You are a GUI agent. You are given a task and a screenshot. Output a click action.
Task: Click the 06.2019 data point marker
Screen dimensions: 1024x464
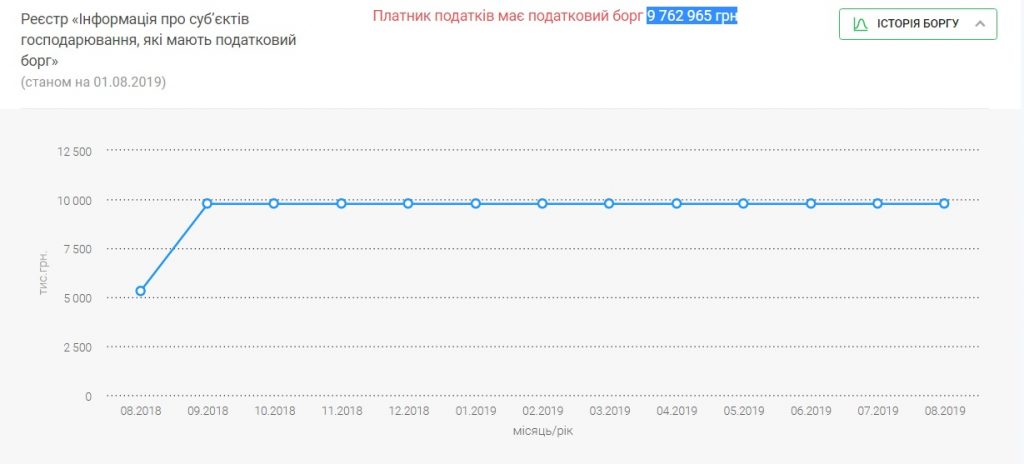[810, 203]
